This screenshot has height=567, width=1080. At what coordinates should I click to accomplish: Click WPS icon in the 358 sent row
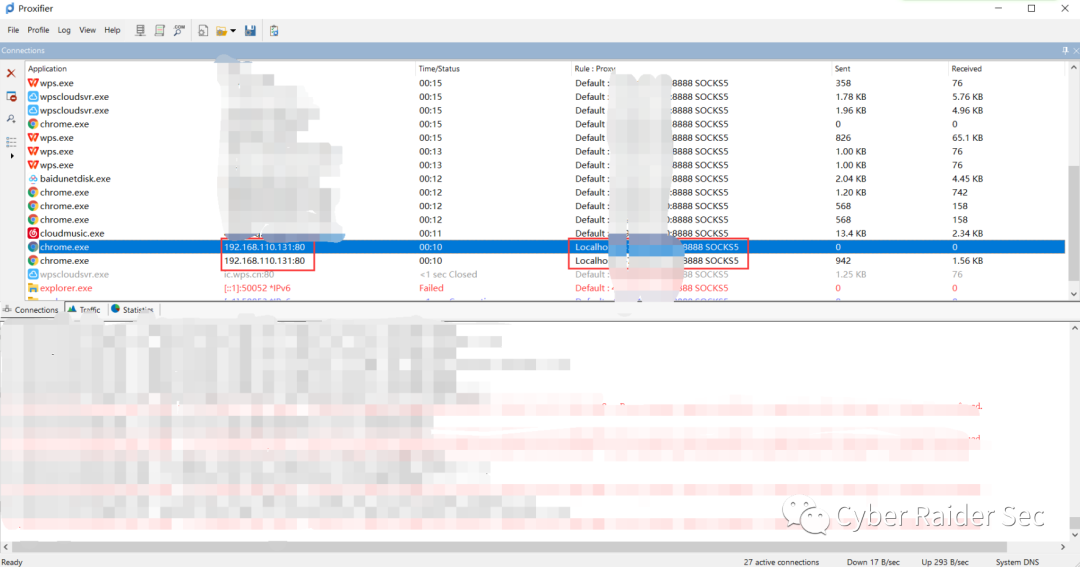coord(33,83)
